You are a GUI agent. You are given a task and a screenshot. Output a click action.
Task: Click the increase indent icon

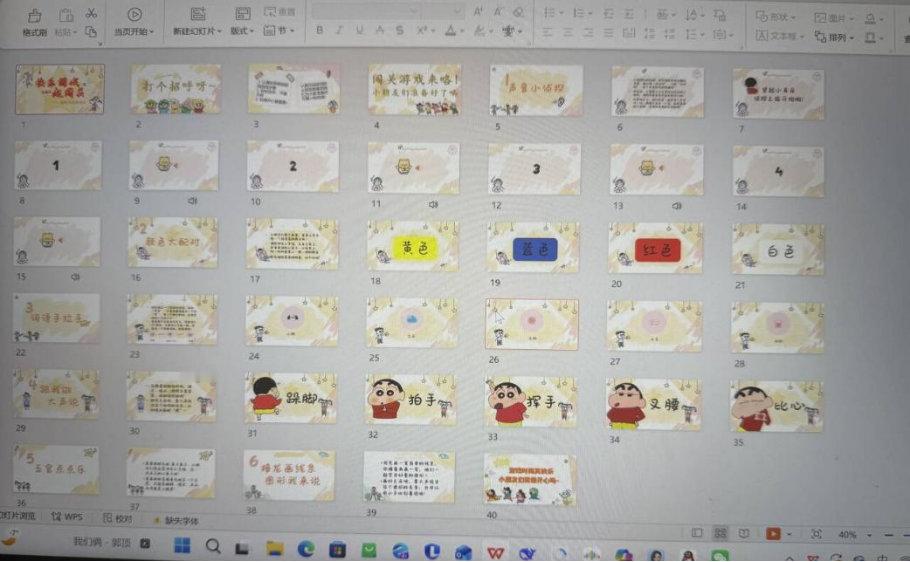[629, 13]
